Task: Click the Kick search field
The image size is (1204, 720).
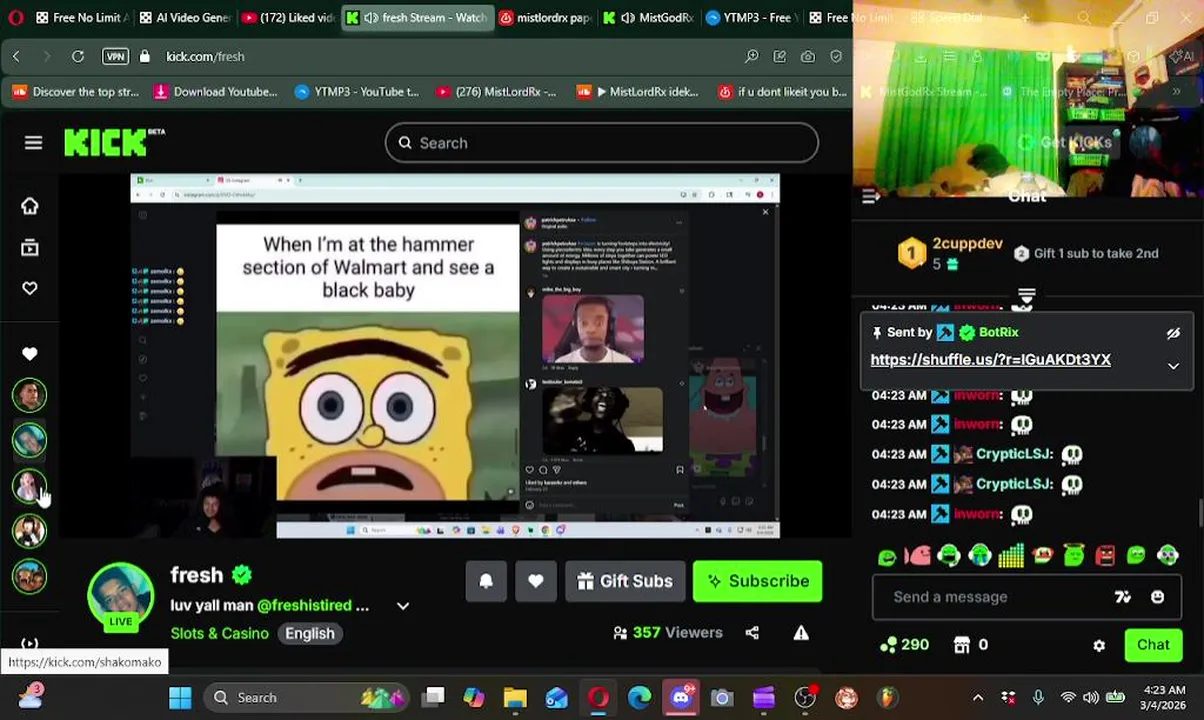Action: point(602,143)
